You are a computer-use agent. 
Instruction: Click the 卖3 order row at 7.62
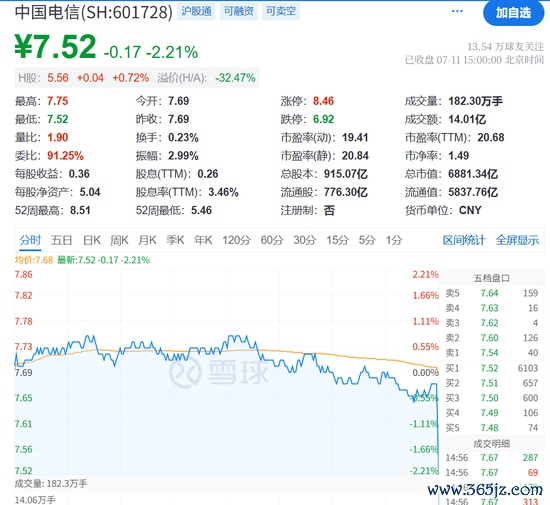coord(491,323)
